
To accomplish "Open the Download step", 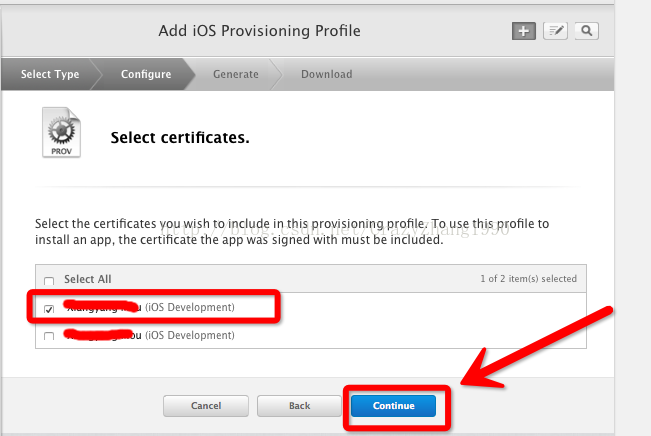I will point(326,74).
